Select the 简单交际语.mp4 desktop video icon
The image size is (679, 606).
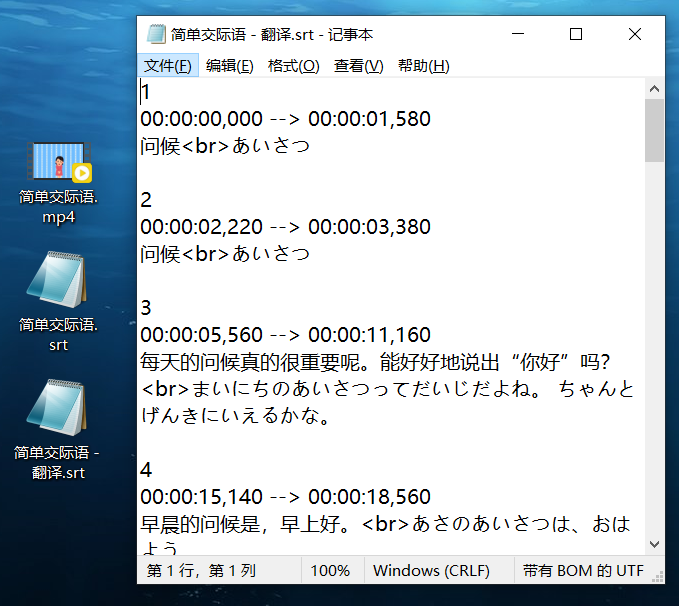click(58, 184)
